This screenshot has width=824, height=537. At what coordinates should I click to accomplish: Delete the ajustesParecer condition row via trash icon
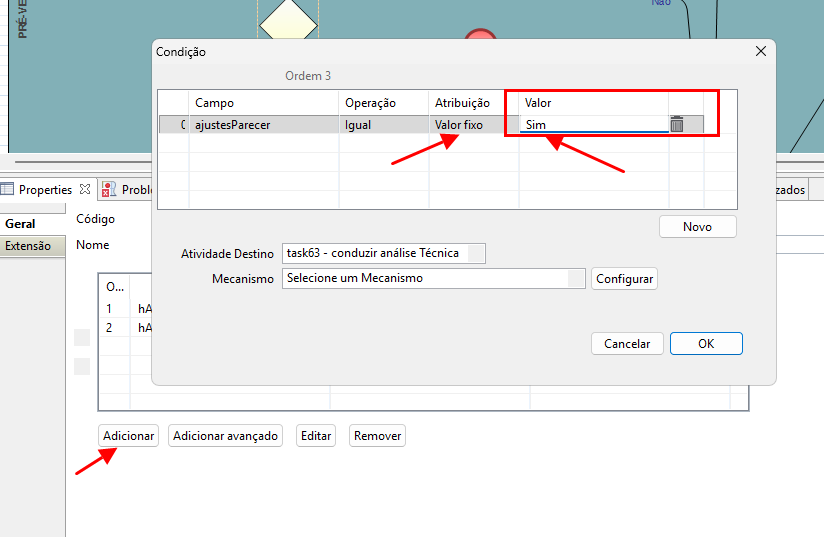click(x=677, y=125)
